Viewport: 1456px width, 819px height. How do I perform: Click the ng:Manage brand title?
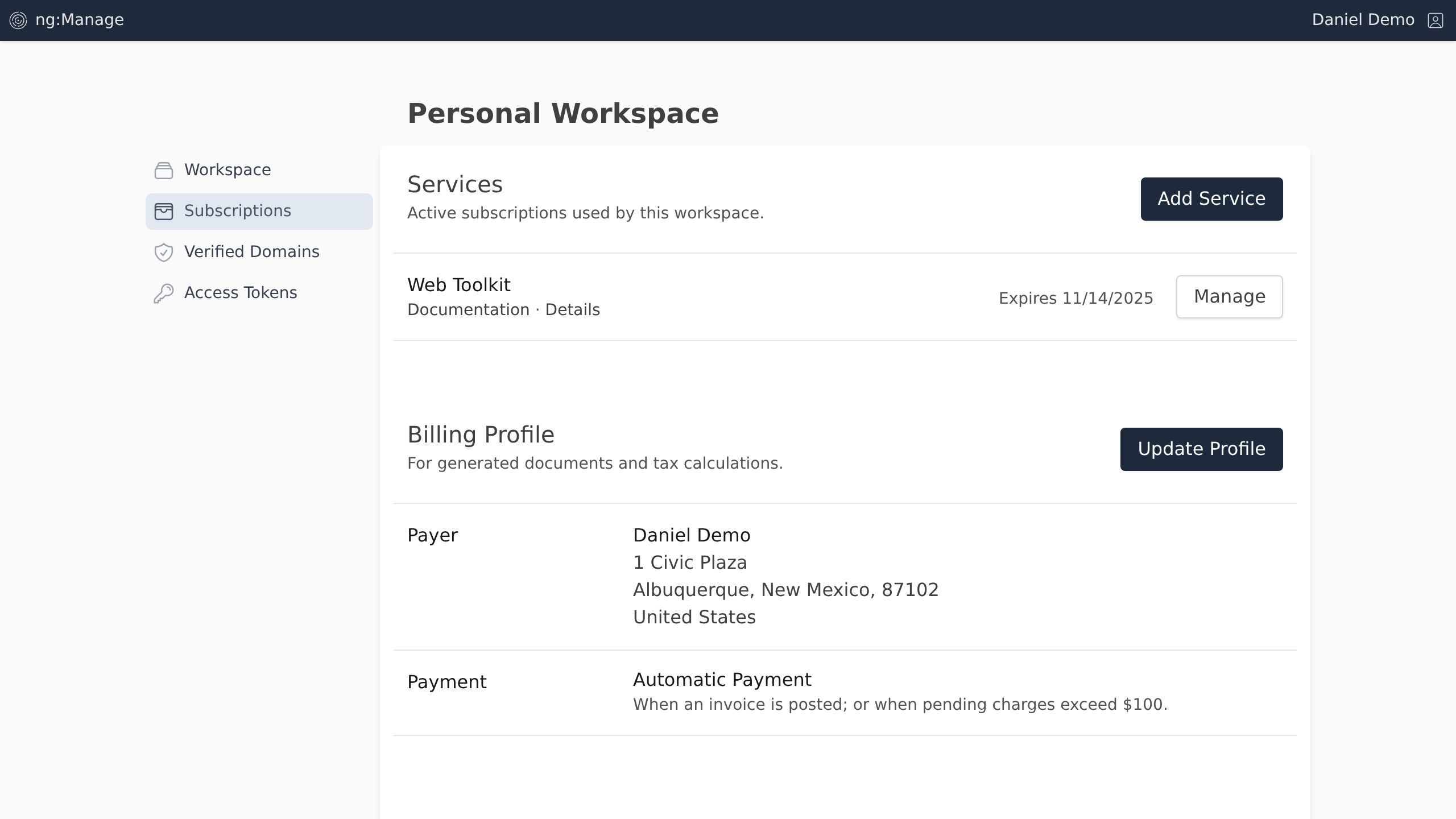point(80,20)
